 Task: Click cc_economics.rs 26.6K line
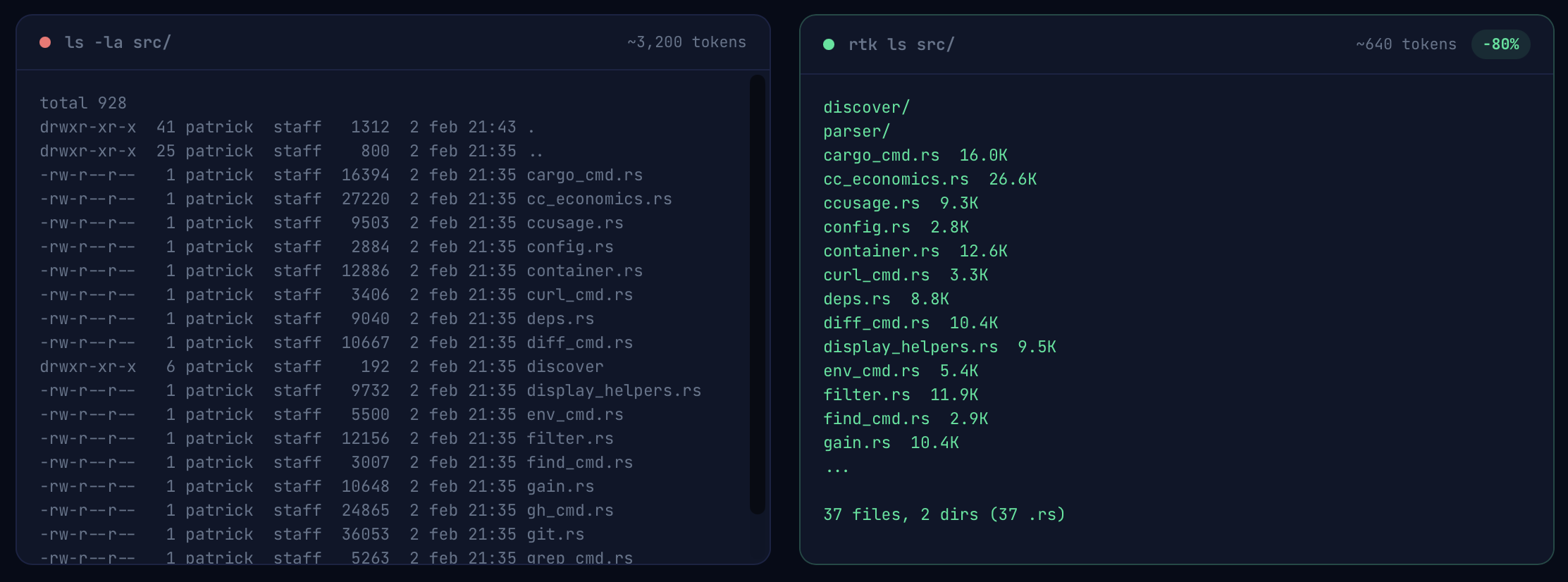tap(930, 180)
